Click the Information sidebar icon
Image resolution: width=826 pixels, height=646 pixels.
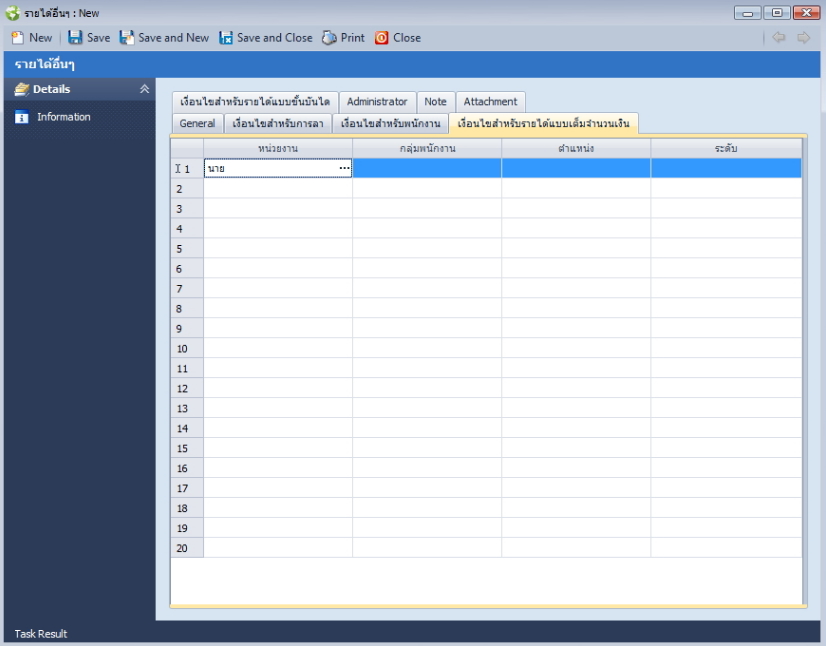[x=22, y=117]
